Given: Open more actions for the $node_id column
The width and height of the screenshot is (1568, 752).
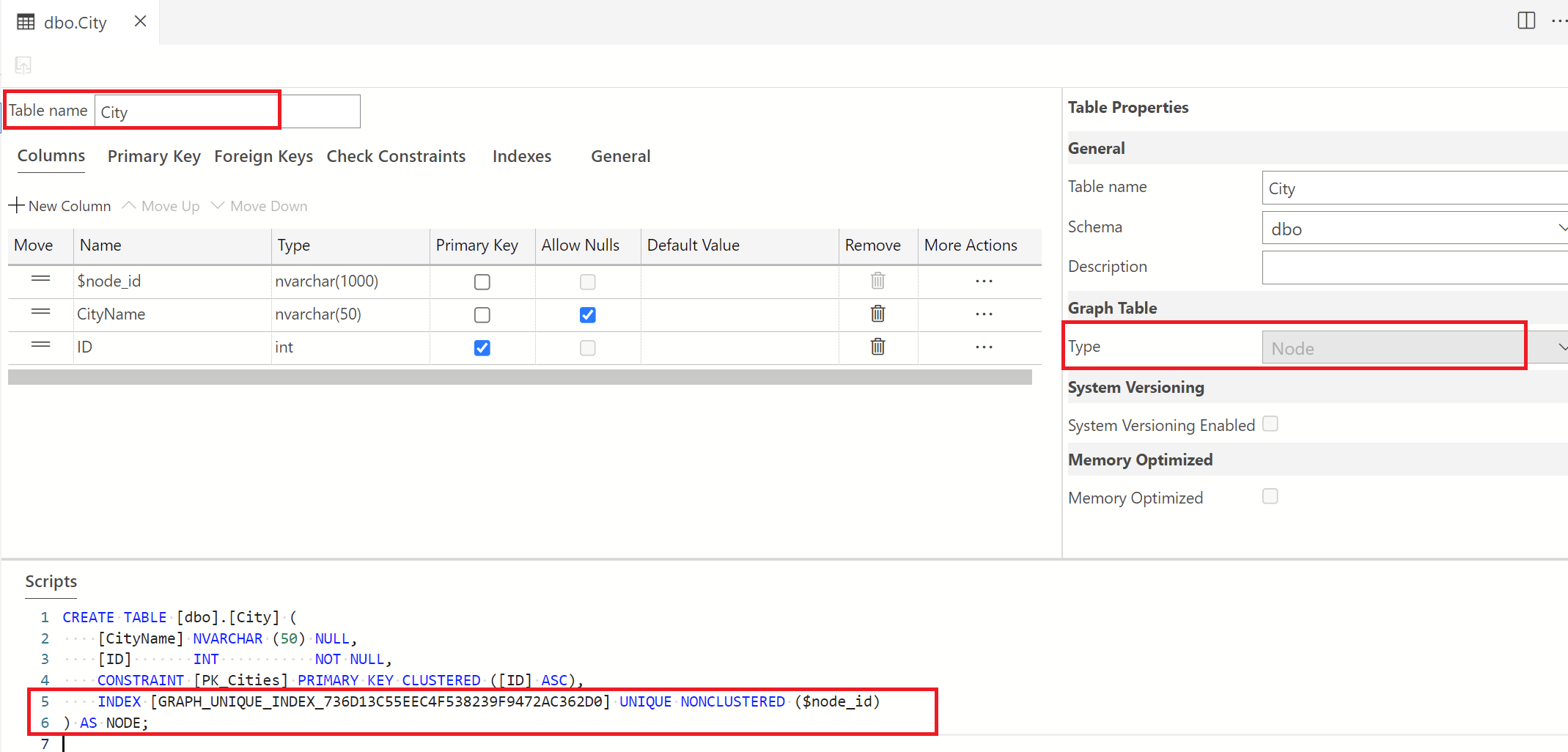Looking at the screenshot, I should tap(984, 281).
